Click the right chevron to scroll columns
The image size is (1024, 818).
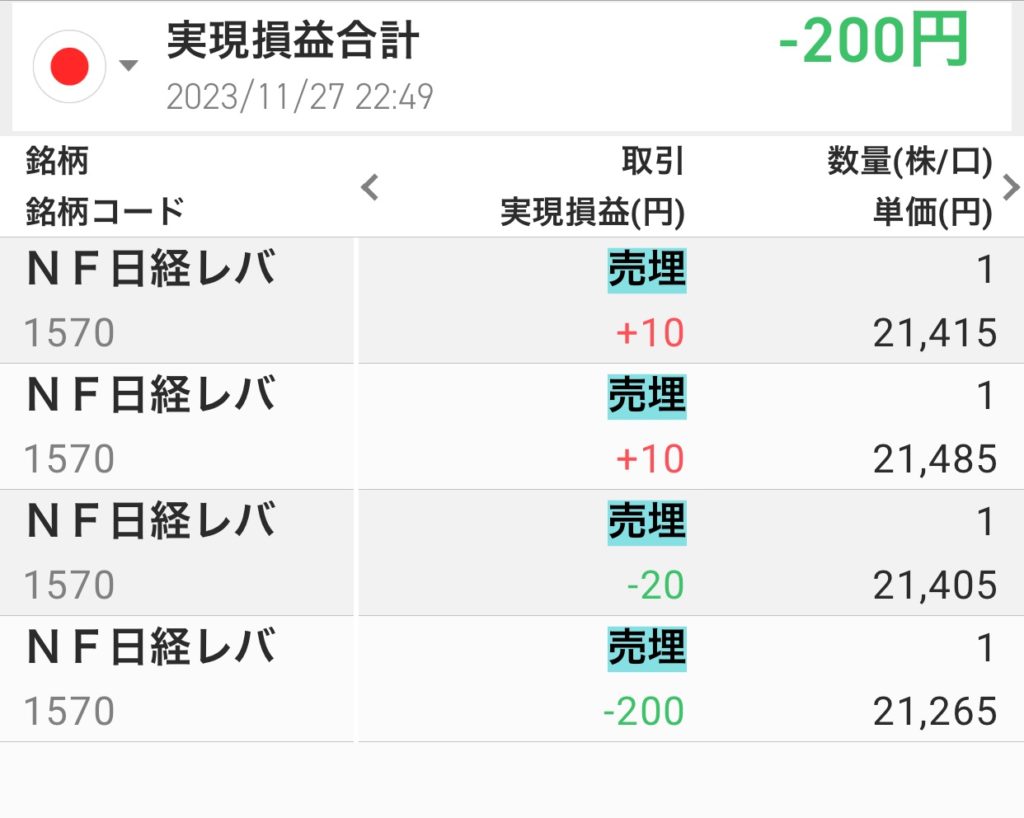(x=1010, y=186)
